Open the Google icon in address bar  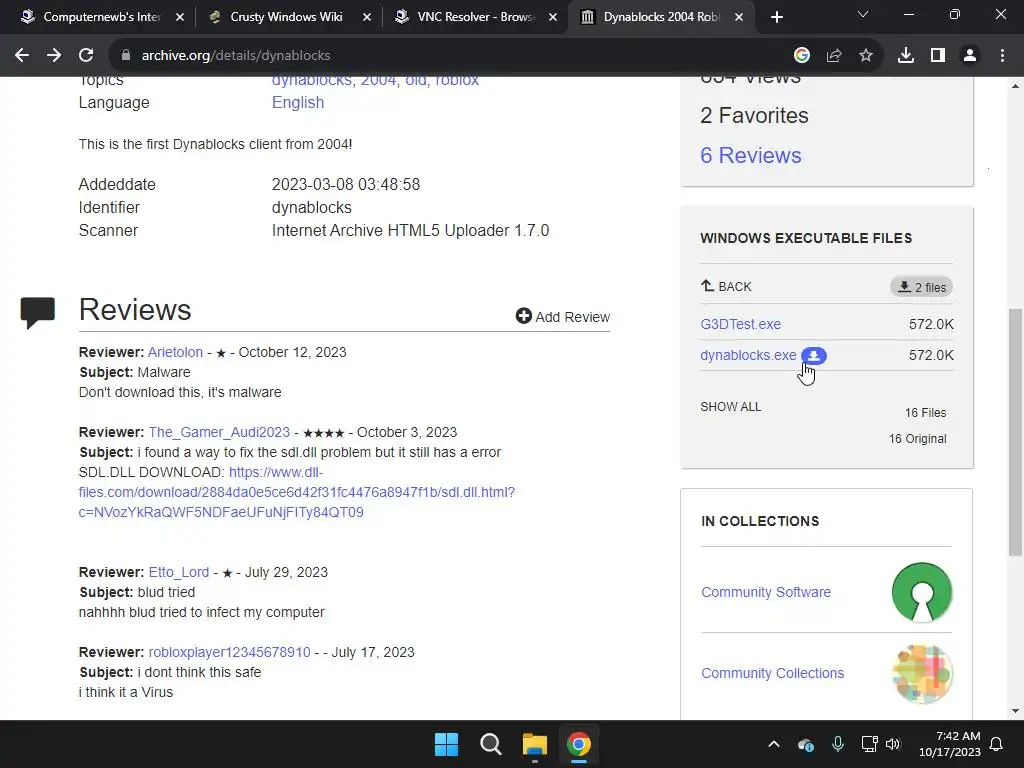pyautogui.click(x=802, y=56)
